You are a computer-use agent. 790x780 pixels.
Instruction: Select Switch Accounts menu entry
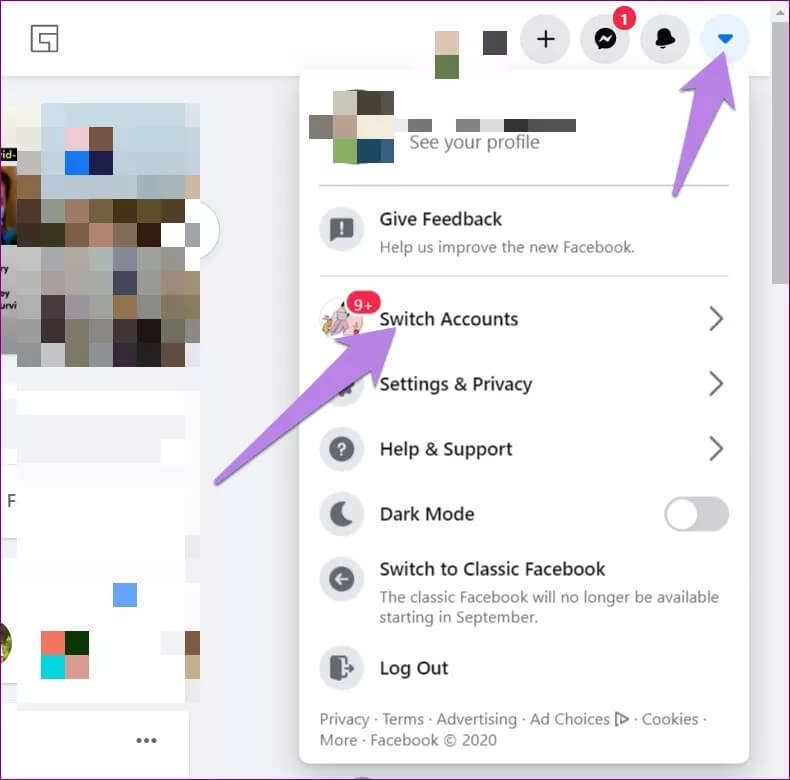tap(524, 318)
